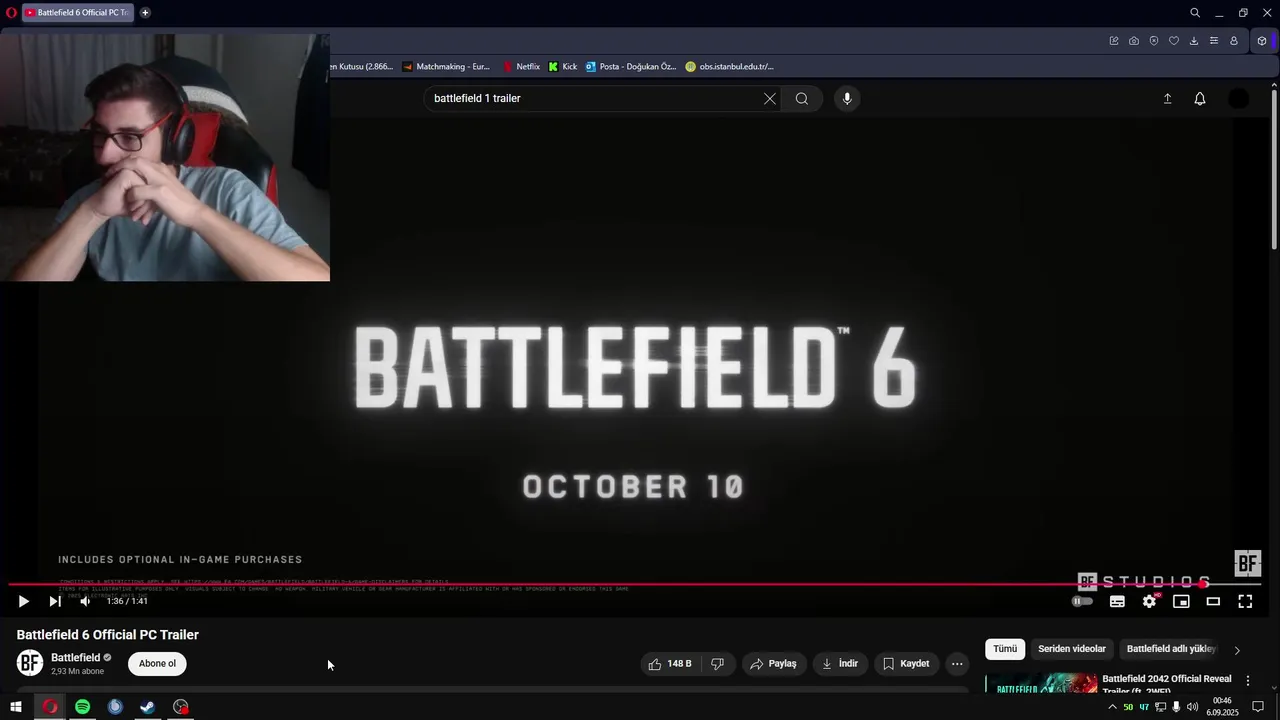
Task: Open more actions three-dot menu beside Kaydet
Action: click(x=957, y=664)
